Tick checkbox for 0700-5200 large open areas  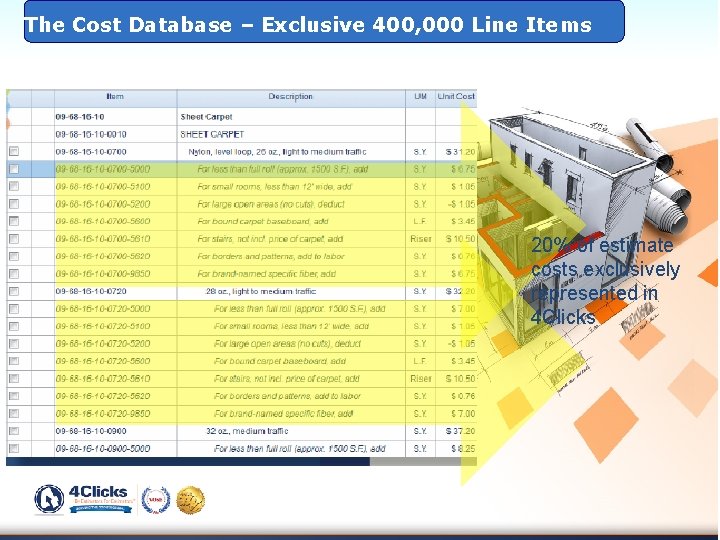pos(14,203)
